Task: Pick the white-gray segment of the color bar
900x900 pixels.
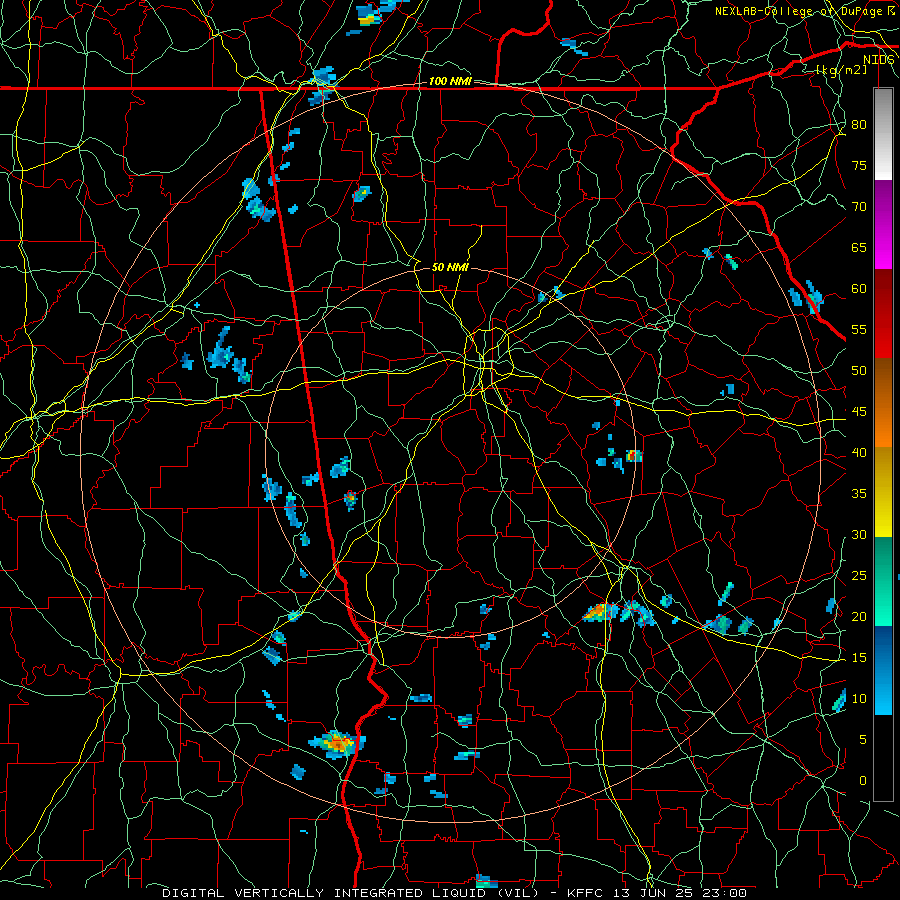Action: click(x=883, y=134)
